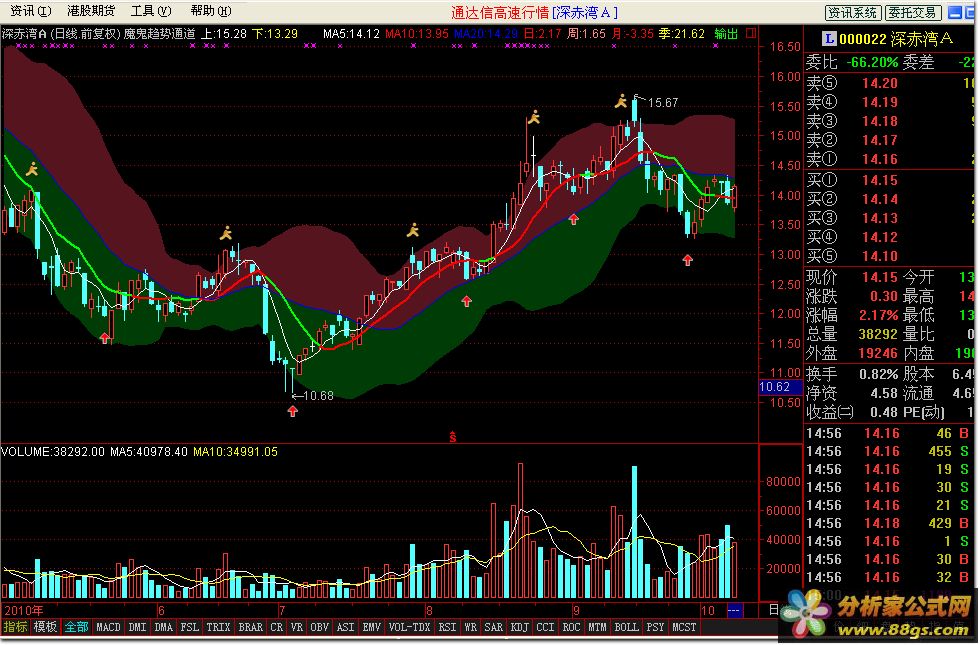Click the blue --- box on date axis
This screenshot has height=645, width=980.
point(734,610)
